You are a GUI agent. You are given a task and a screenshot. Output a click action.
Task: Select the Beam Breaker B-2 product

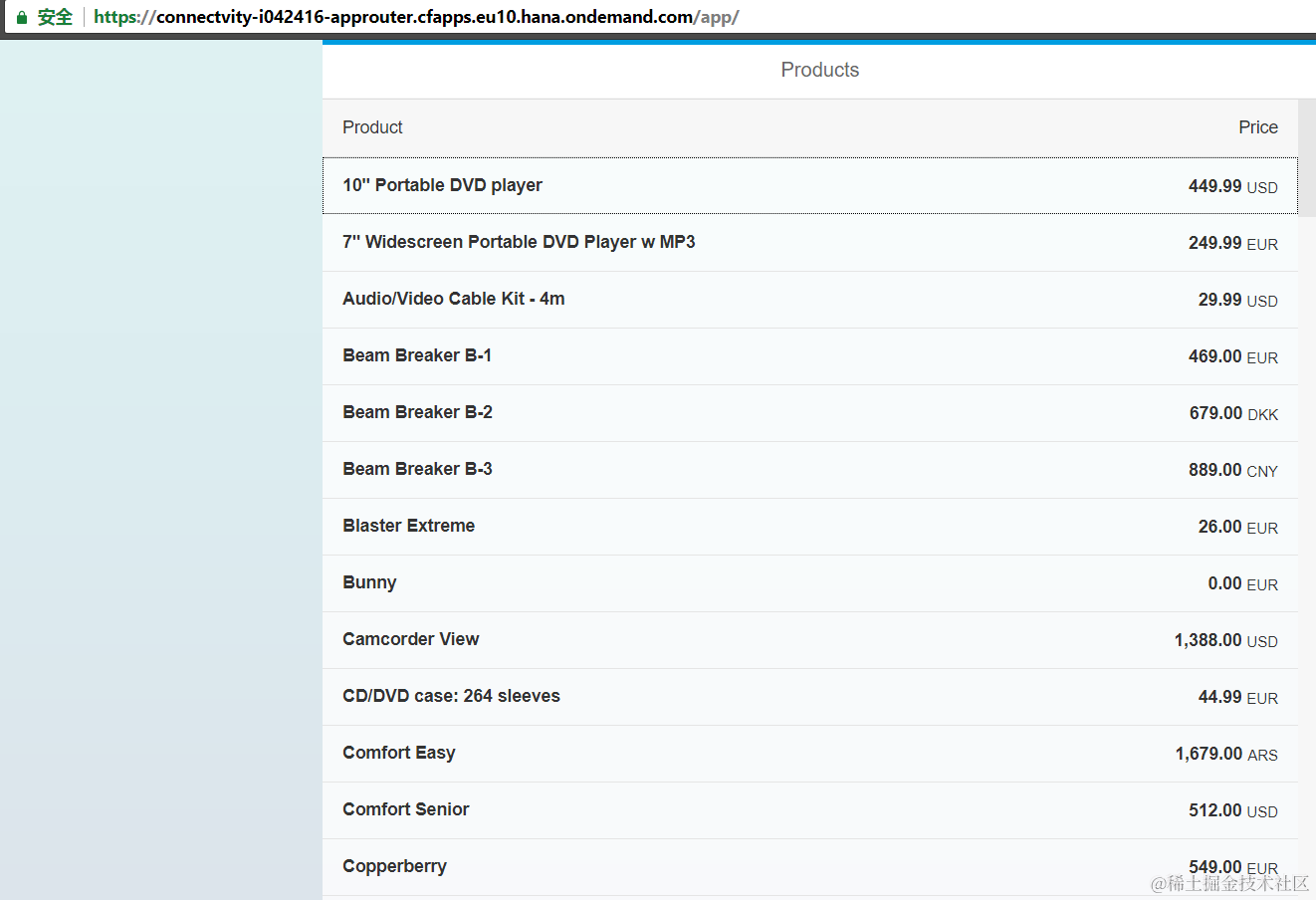tap(810, 413)
